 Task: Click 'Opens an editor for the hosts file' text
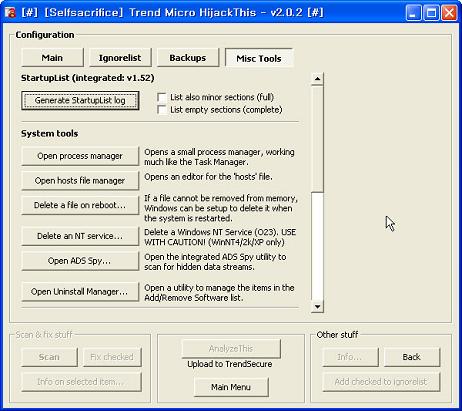tap(208, 177)
